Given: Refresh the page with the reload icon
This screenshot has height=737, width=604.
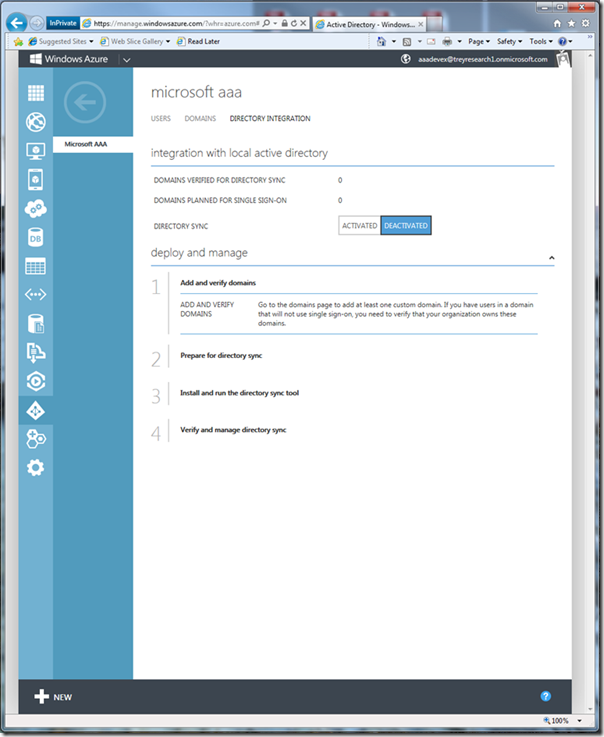Looking at the screenshot, I should click(294, 23).
